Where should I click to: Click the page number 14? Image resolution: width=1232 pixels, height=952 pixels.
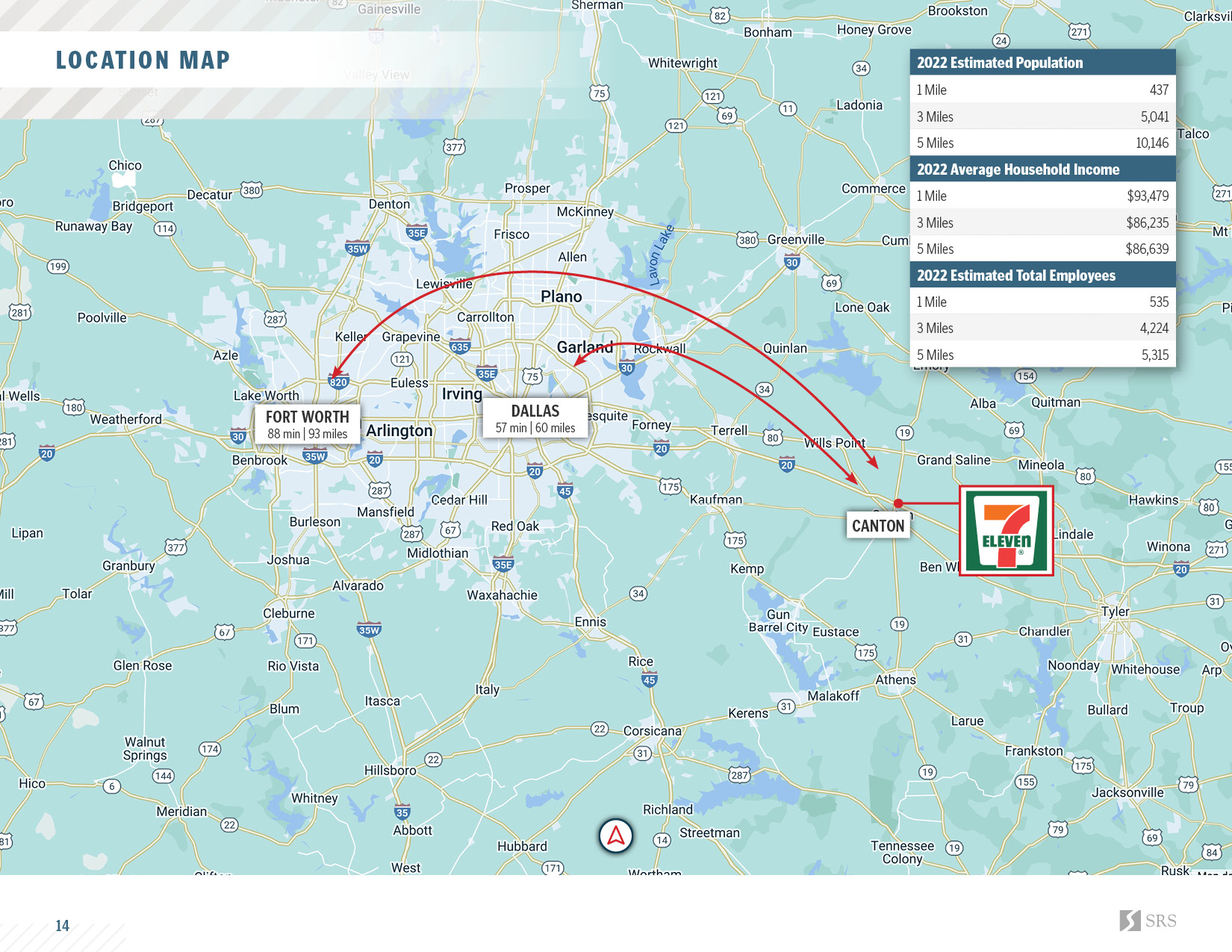(62, 926)
